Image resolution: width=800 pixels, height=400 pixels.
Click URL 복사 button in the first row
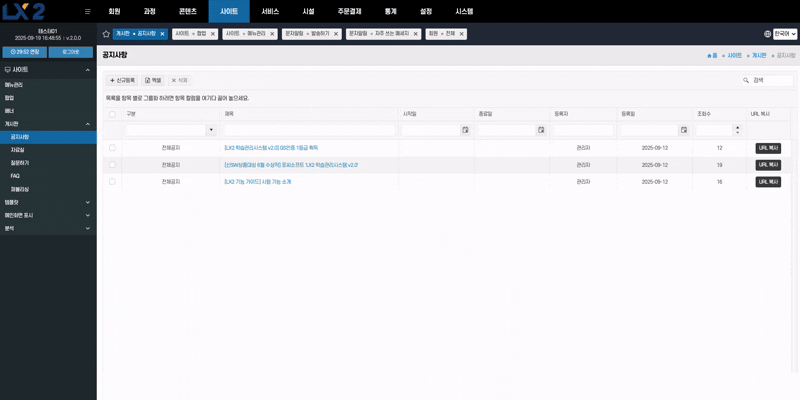(x=767, y=148)
